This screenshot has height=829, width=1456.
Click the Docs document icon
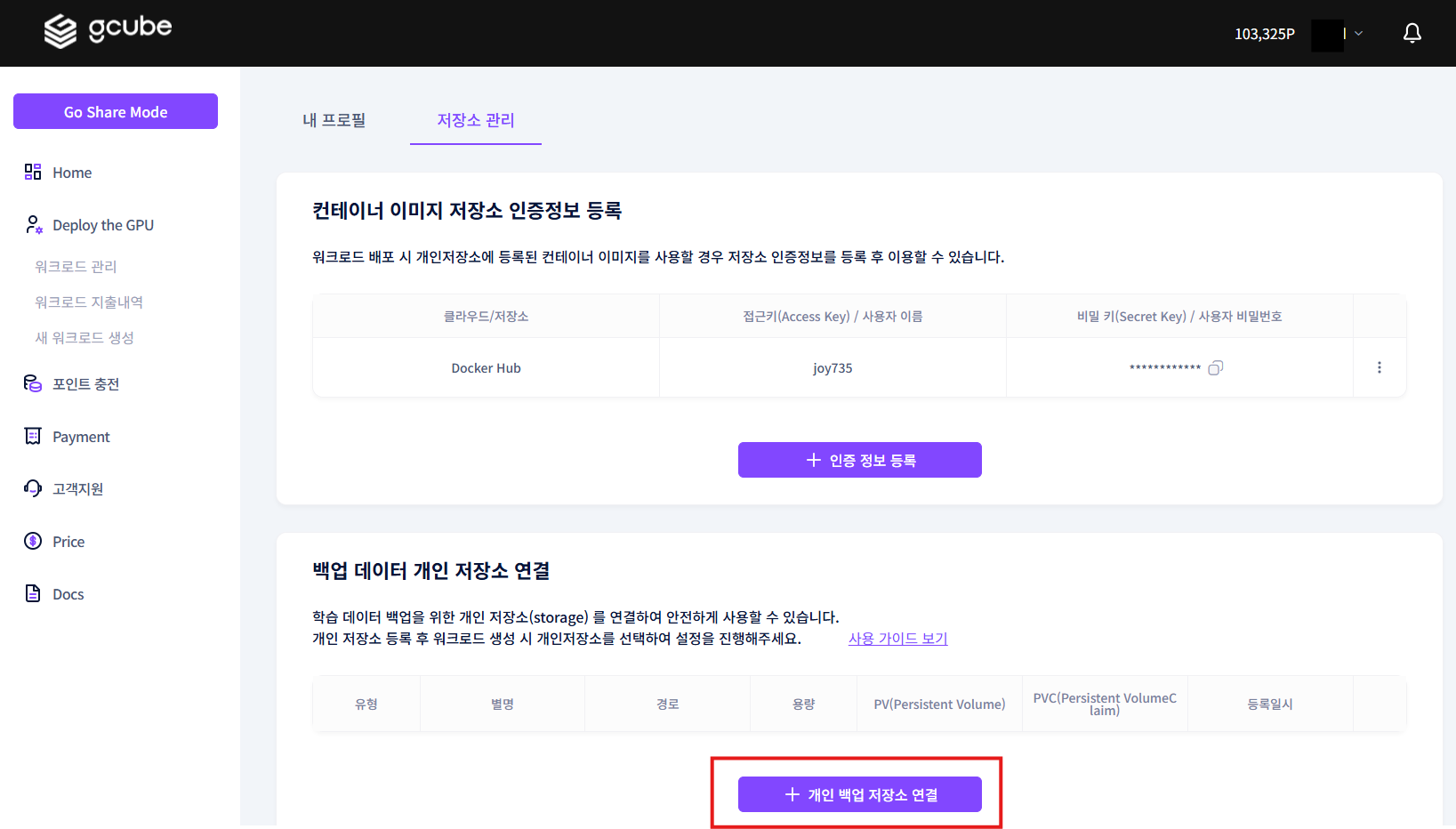[32, 593]
